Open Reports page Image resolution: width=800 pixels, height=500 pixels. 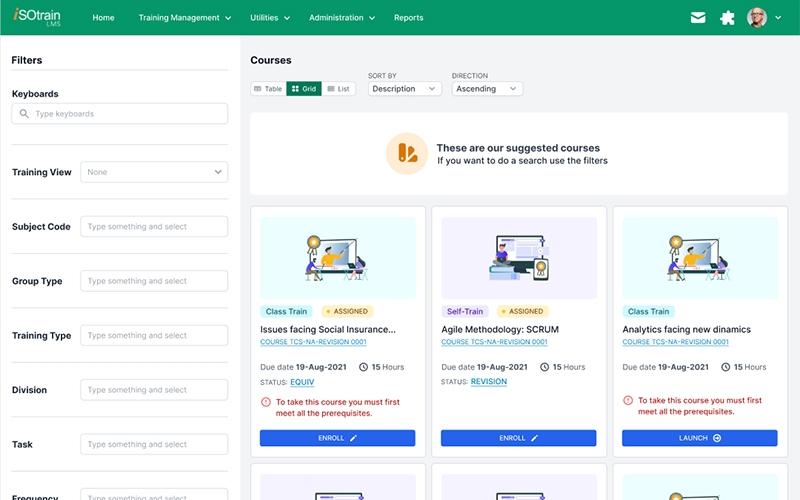pyautogui.click(x=409, y=18)
